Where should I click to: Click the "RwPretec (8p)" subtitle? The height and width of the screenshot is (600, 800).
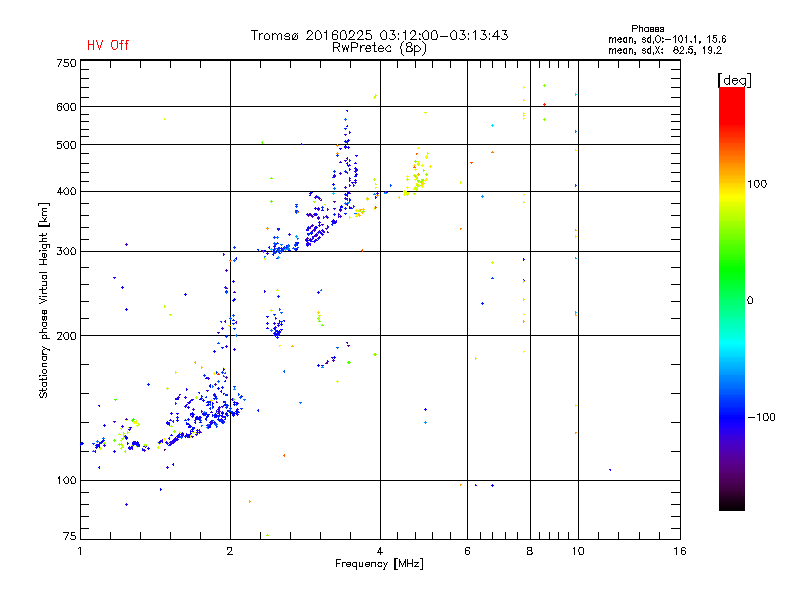379,48
